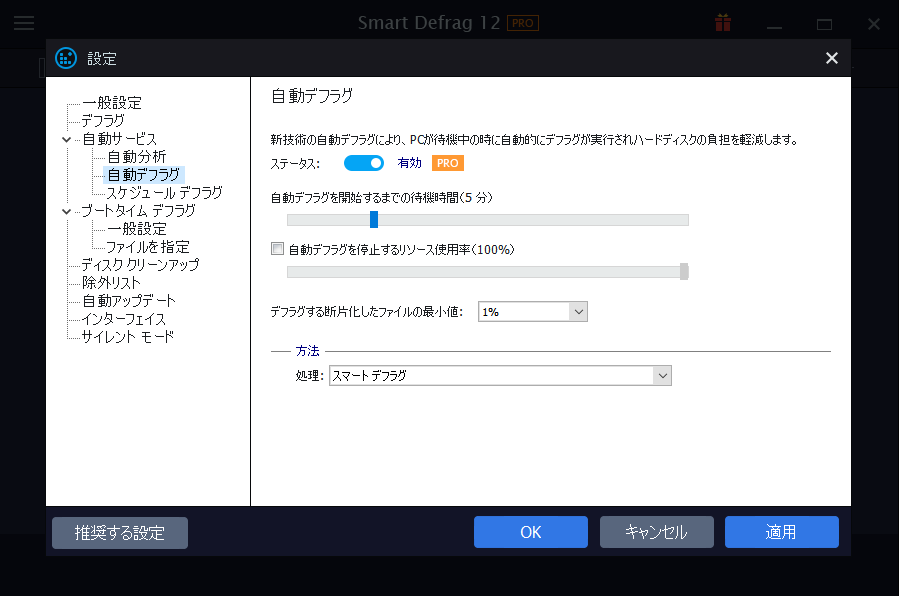Screen dimensions: 899x596
Task: Open ファイルを指定 settings page
Action: click(148, 247)
